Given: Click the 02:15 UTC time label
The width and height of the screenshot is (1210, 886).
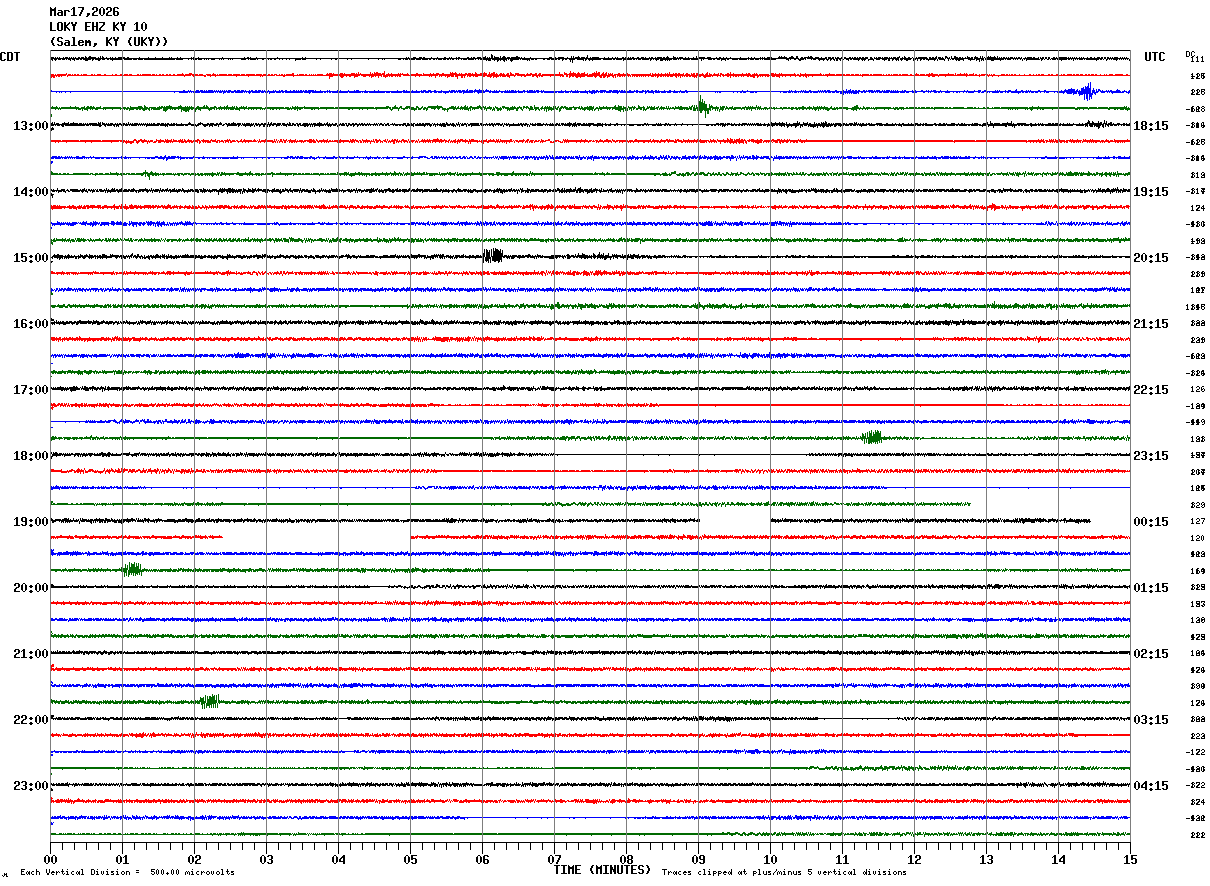Looking at the screenshot, I should 1151,654.
